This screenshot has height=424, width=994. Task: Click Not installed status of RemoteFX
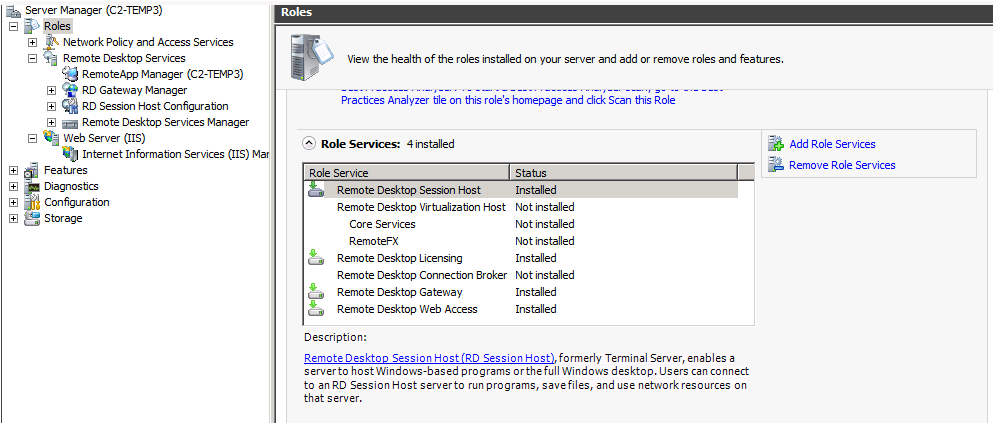[x=545, y=241]
